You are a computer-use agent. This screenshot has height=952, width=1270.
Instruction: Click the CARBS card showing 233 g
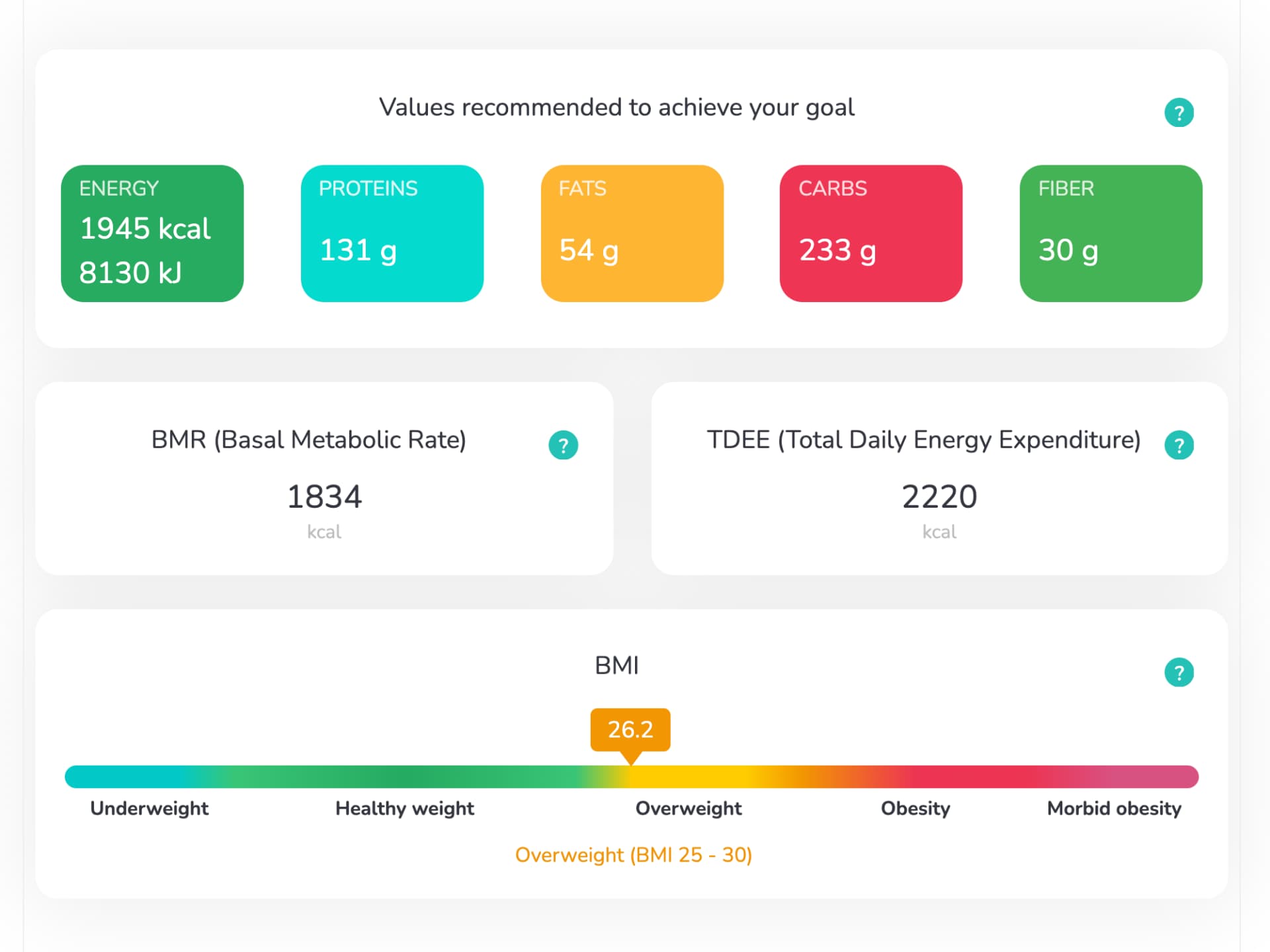(x=870, y=233)
